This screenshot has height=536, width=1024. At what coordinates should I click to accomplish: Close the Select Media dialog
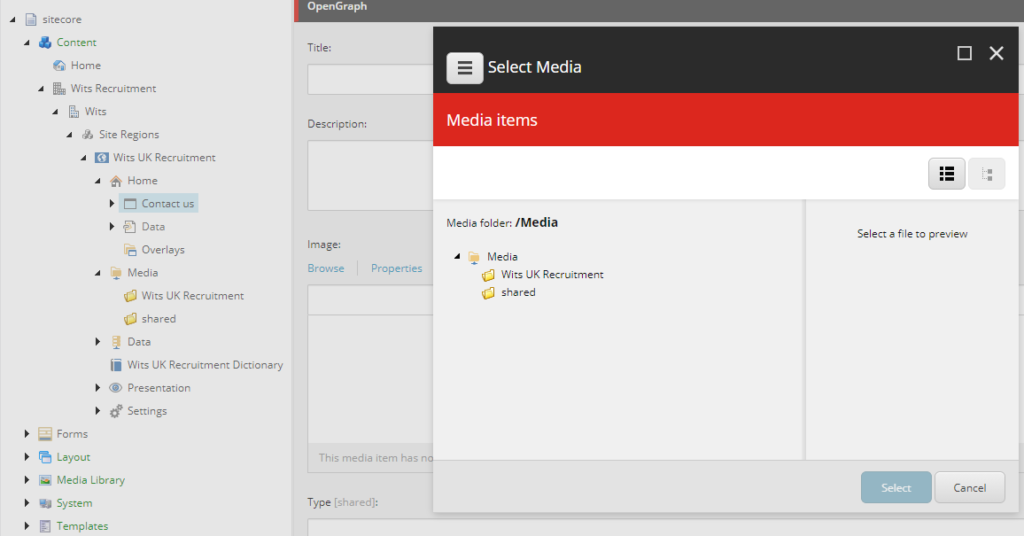[996, 54]
